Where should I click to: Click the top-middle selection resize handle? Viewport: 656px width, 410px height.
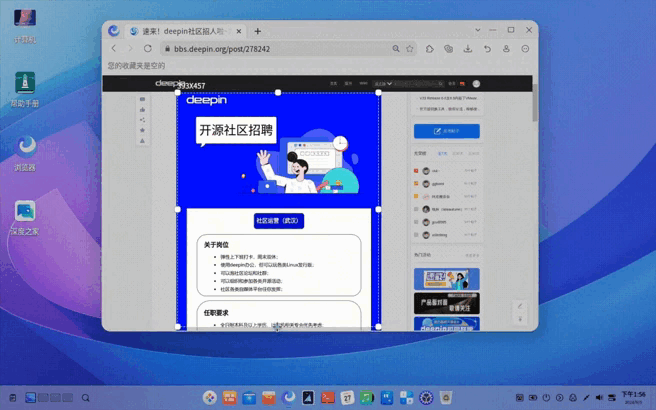[x=278, y=92]
